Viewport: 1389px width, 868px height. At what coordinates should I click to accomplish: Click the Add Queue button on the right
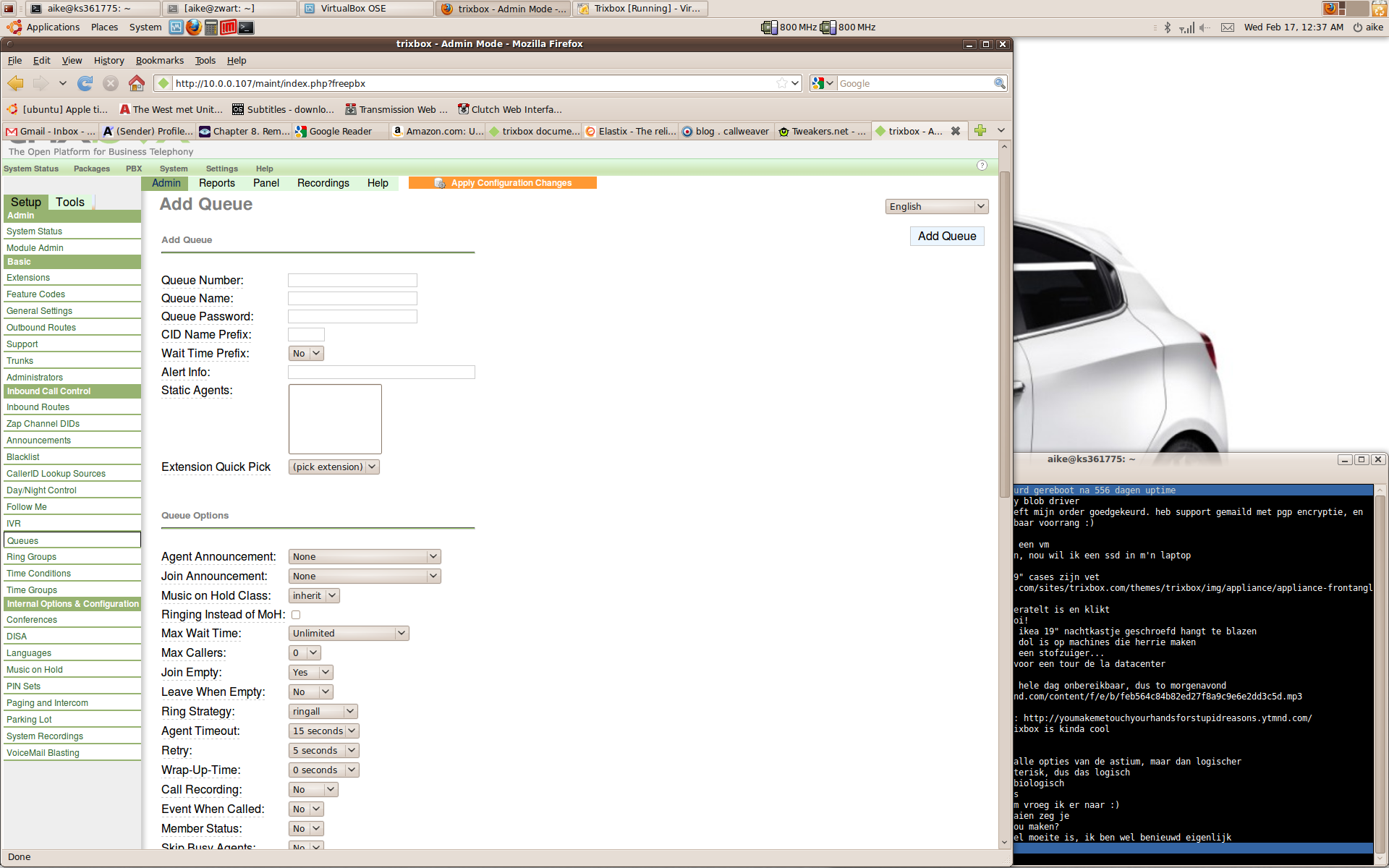click(947, 237)
